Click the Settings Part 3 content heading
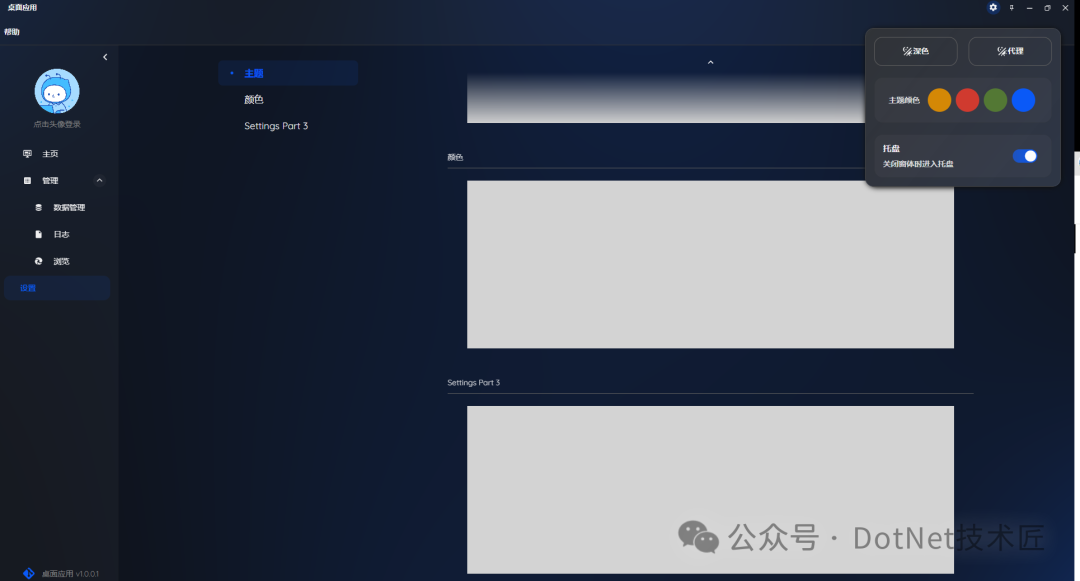Screen dimensions: 1080x581 click(x=473, y=382)
